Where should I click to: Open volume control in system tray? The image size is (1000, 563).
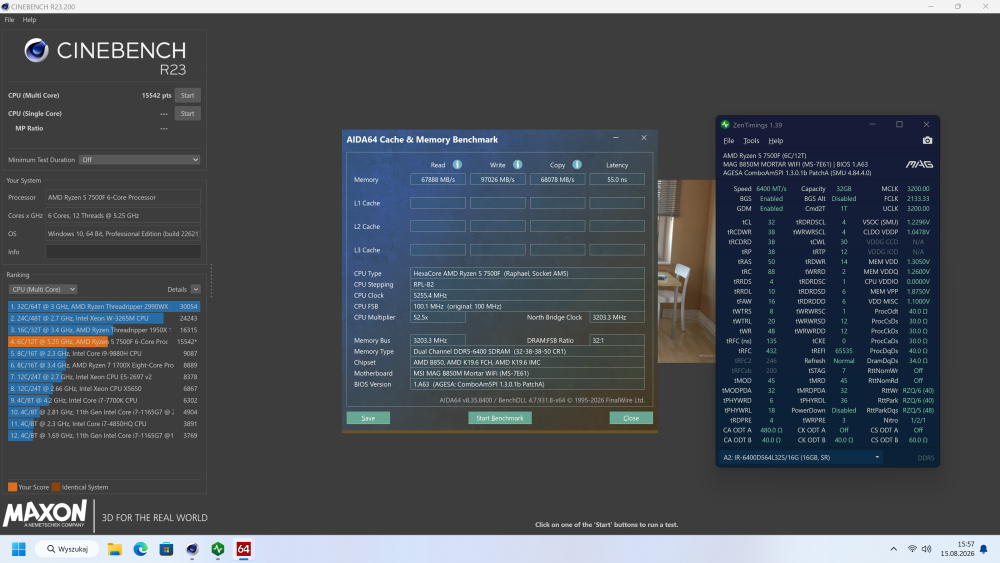tap(927, 549)
